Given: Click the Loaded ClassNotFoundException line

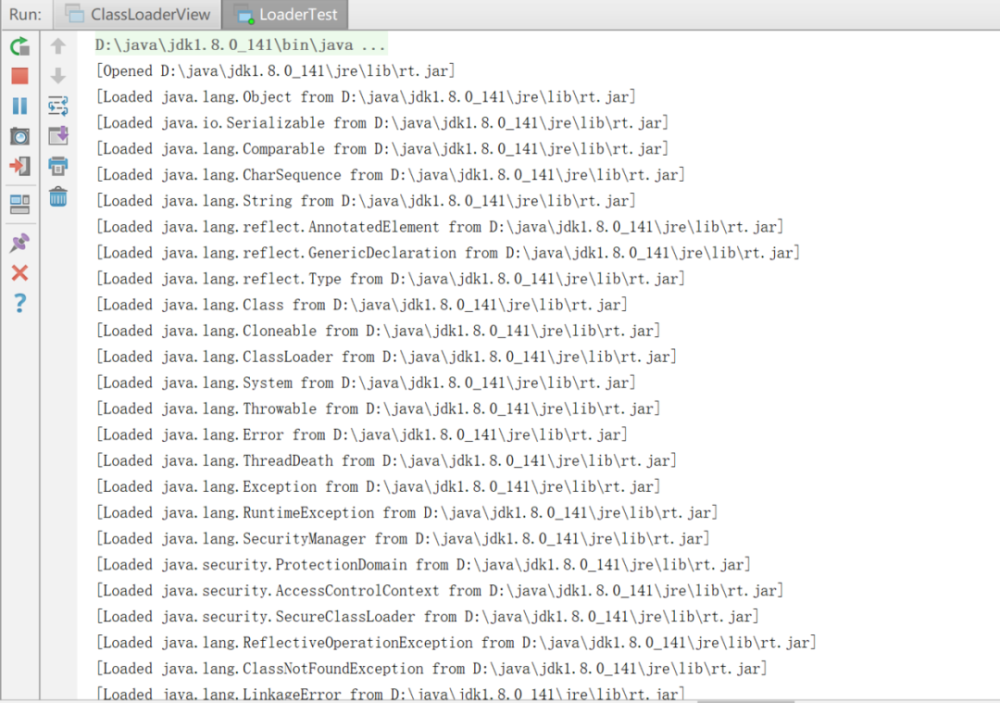Looking at the screenshot, I should point(431,669).
